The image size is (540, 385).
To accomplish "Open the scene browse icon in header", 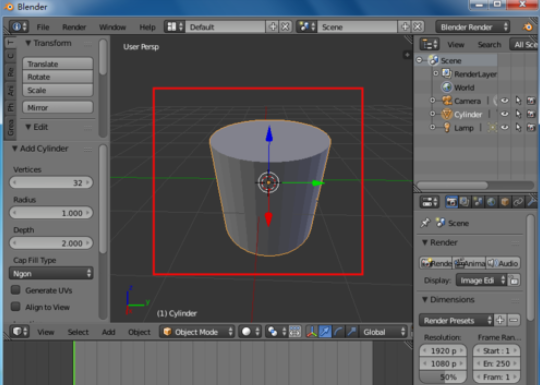I will (307, 27).
